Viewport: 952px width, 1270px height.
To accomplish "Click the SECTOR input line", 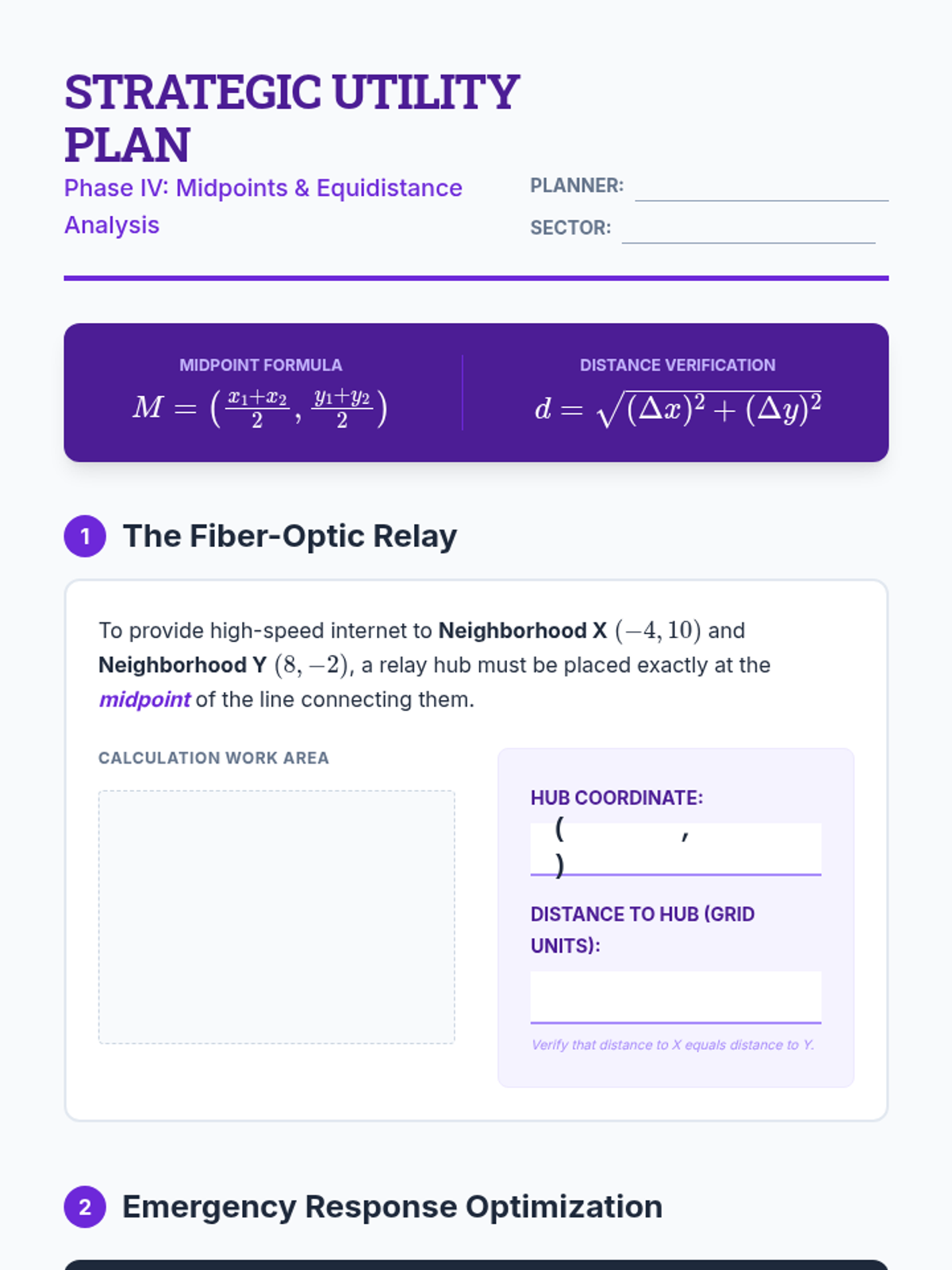I will point(748,229).
